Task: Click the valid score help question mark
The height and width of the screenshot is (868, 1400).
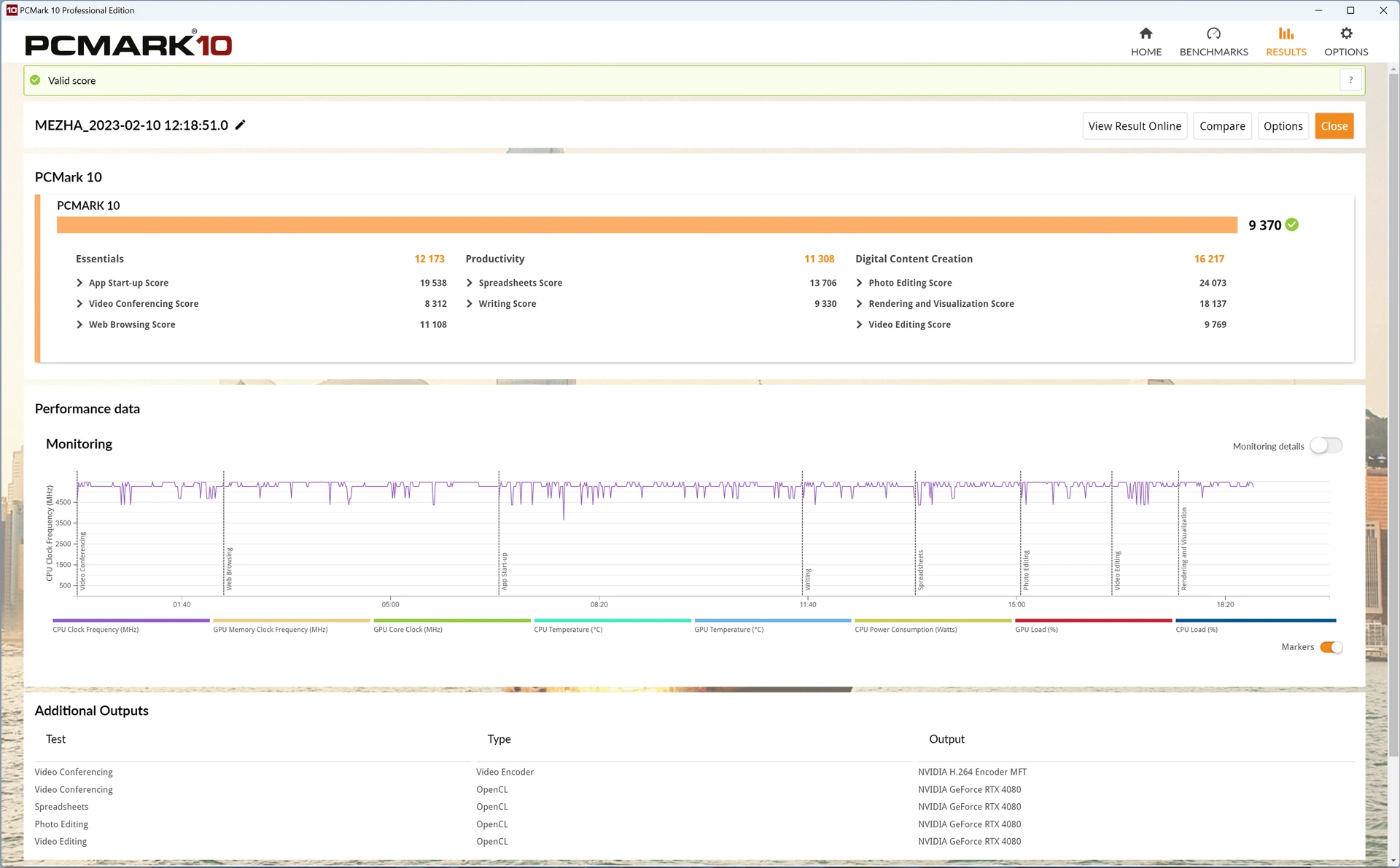Action: pos(1350,80)
